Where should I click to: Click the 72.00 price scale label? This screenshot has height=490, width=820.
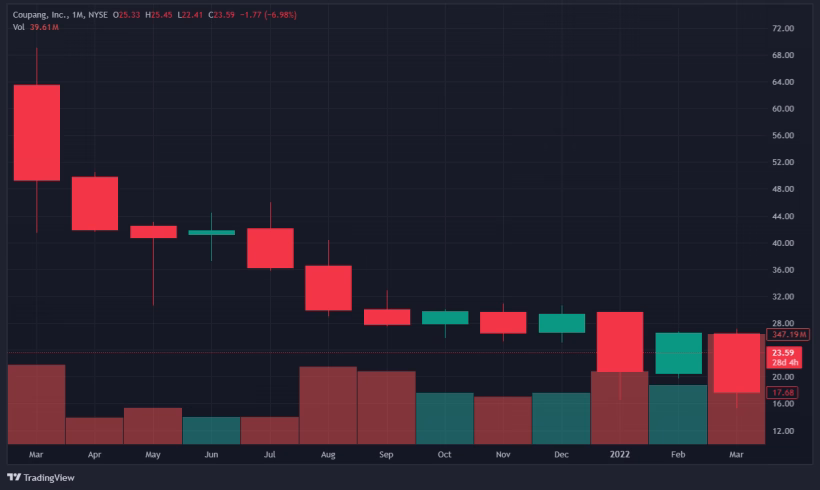[x=783, y=28]
